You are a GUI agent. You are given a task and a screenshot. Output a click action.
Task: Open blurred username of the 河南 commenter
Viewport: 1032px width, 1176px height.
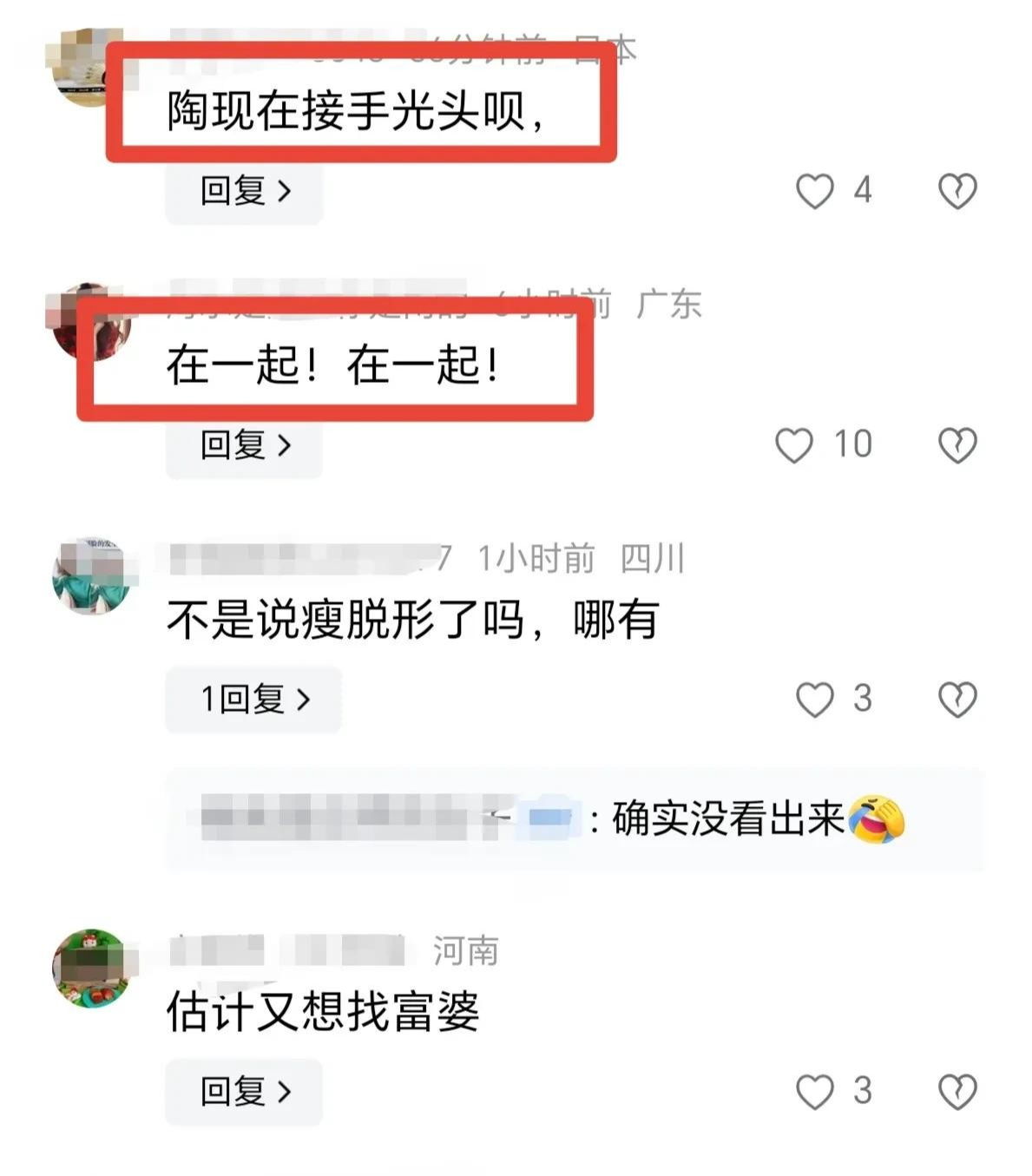pos(287,951)
